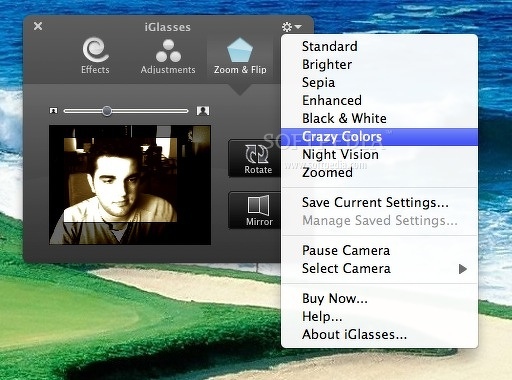
Task: Click Save Current Settings...
Action: [379, 203]
